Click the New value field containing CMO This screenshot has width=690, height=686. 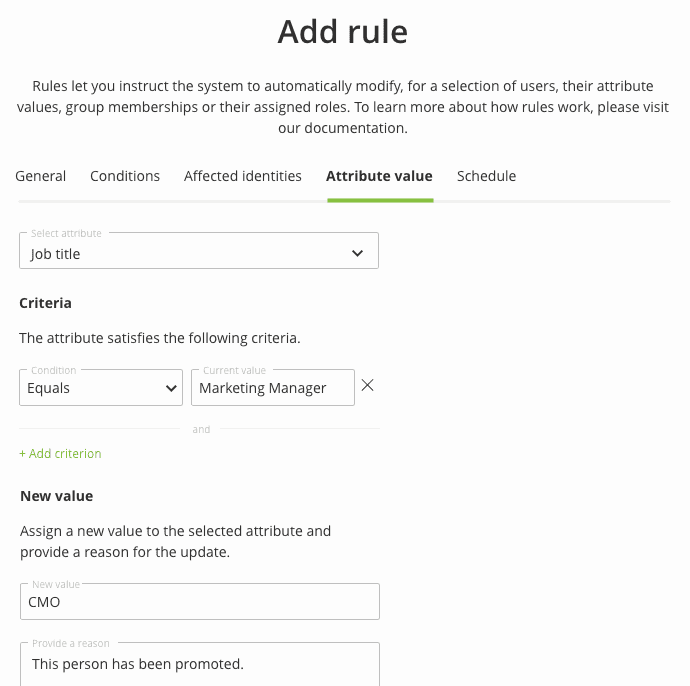click(x=199, y=602)
